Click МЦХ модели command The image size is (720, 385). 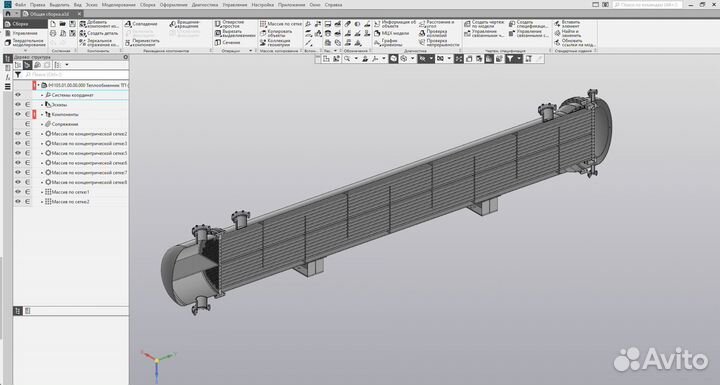click(391, 34)
